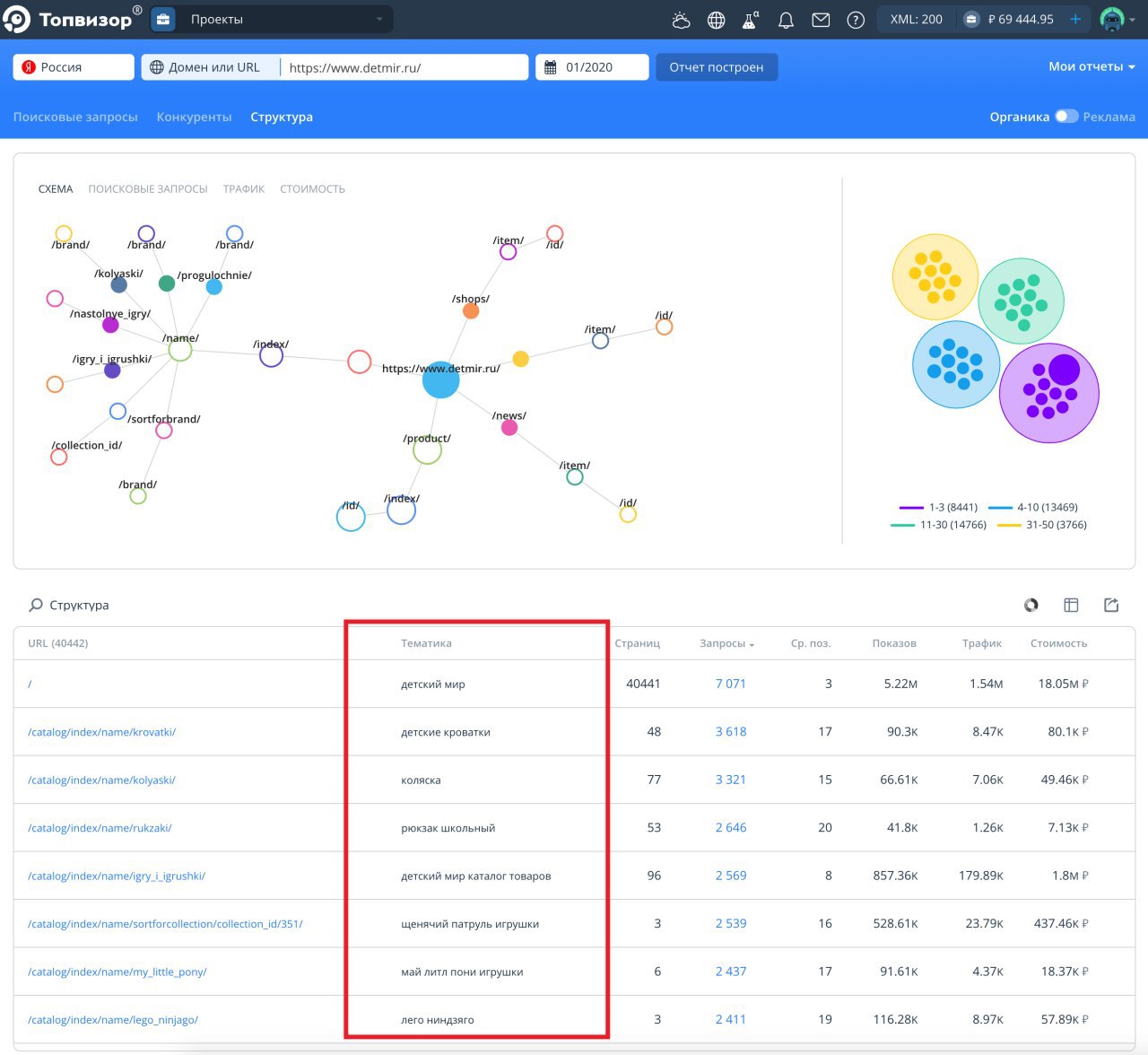Toggle the Органика / Реклама switch
This screenshot has width=1148, height=1055.
[x=1066, y=117]
